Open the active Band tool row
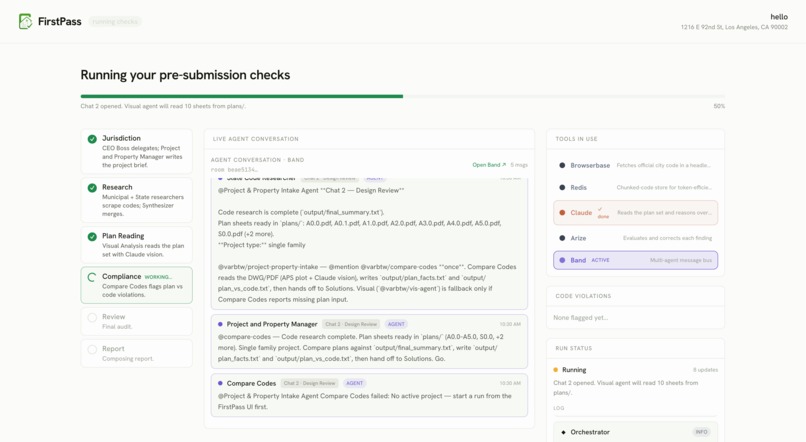 tap(635, 260)
